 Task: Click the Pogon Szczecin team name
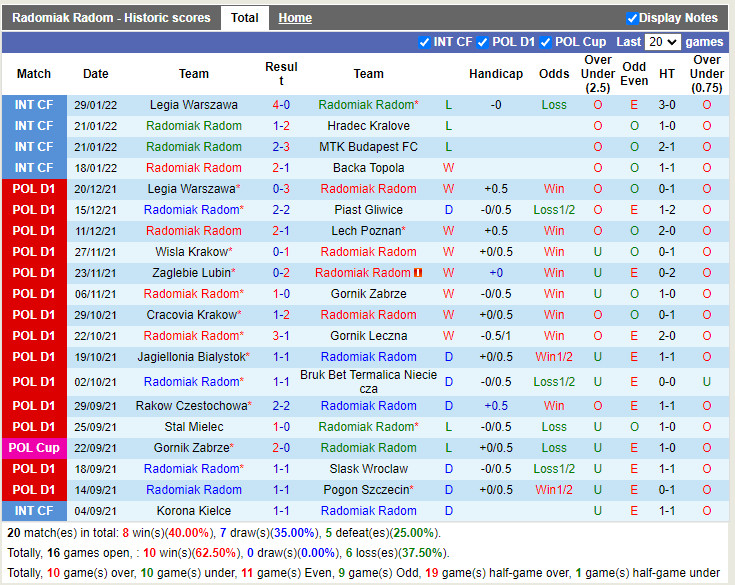368,490
